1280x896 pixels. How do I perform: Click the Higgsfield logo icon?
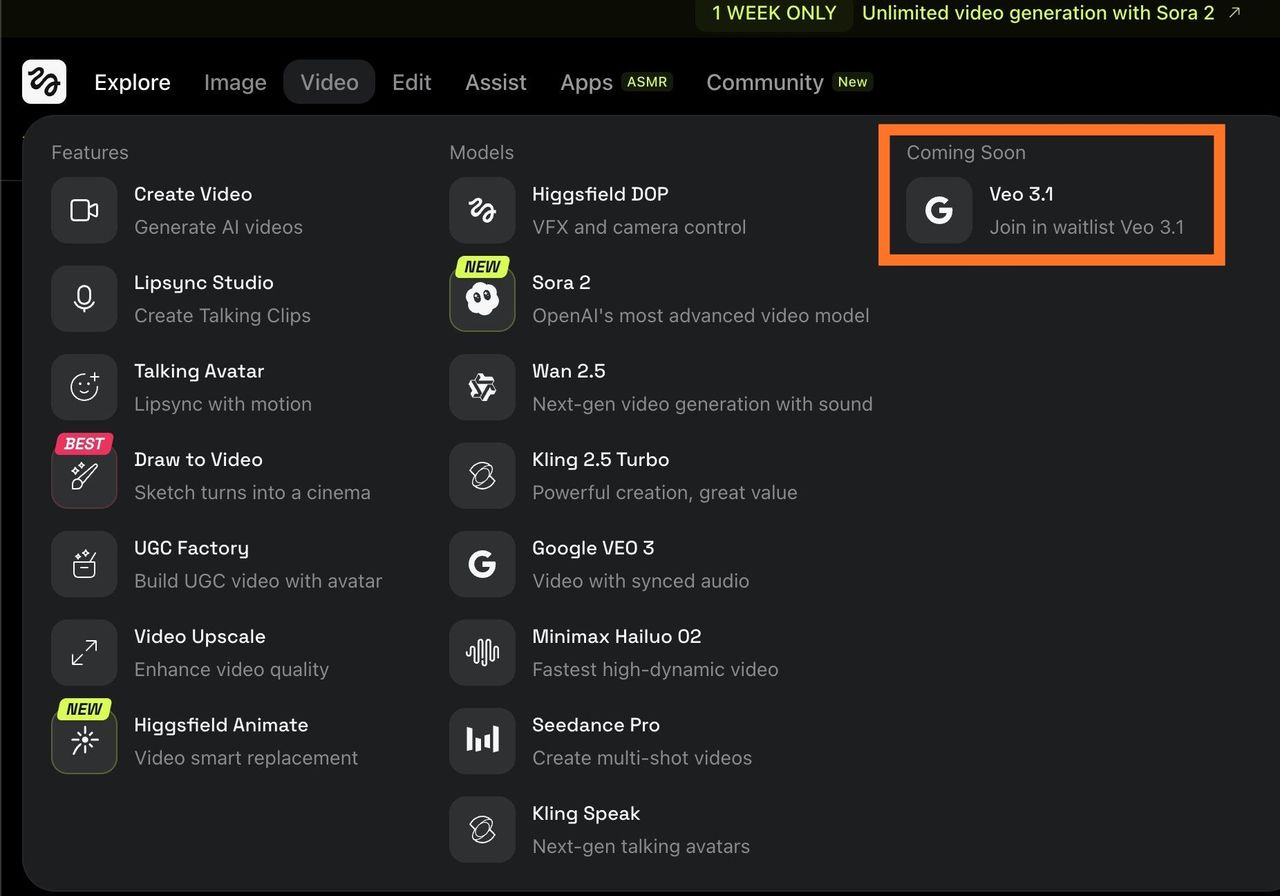[44, 82]
